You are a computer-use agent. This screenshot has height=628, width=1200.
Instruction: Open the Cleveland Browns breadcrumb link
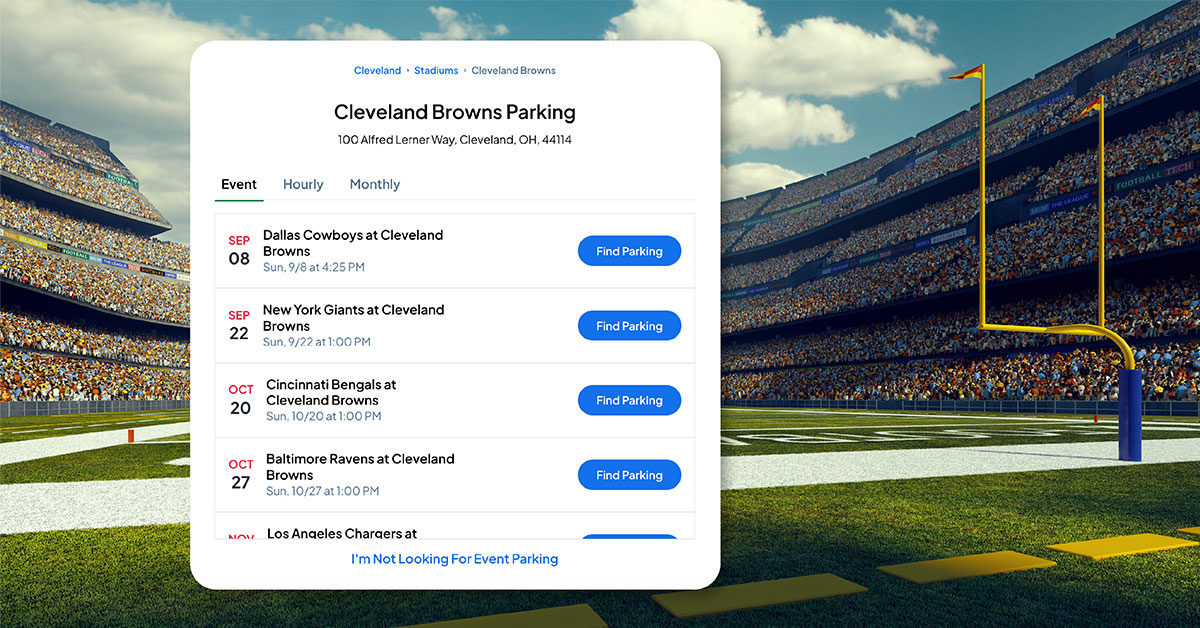pyautogui.click(x=513, y=71)
